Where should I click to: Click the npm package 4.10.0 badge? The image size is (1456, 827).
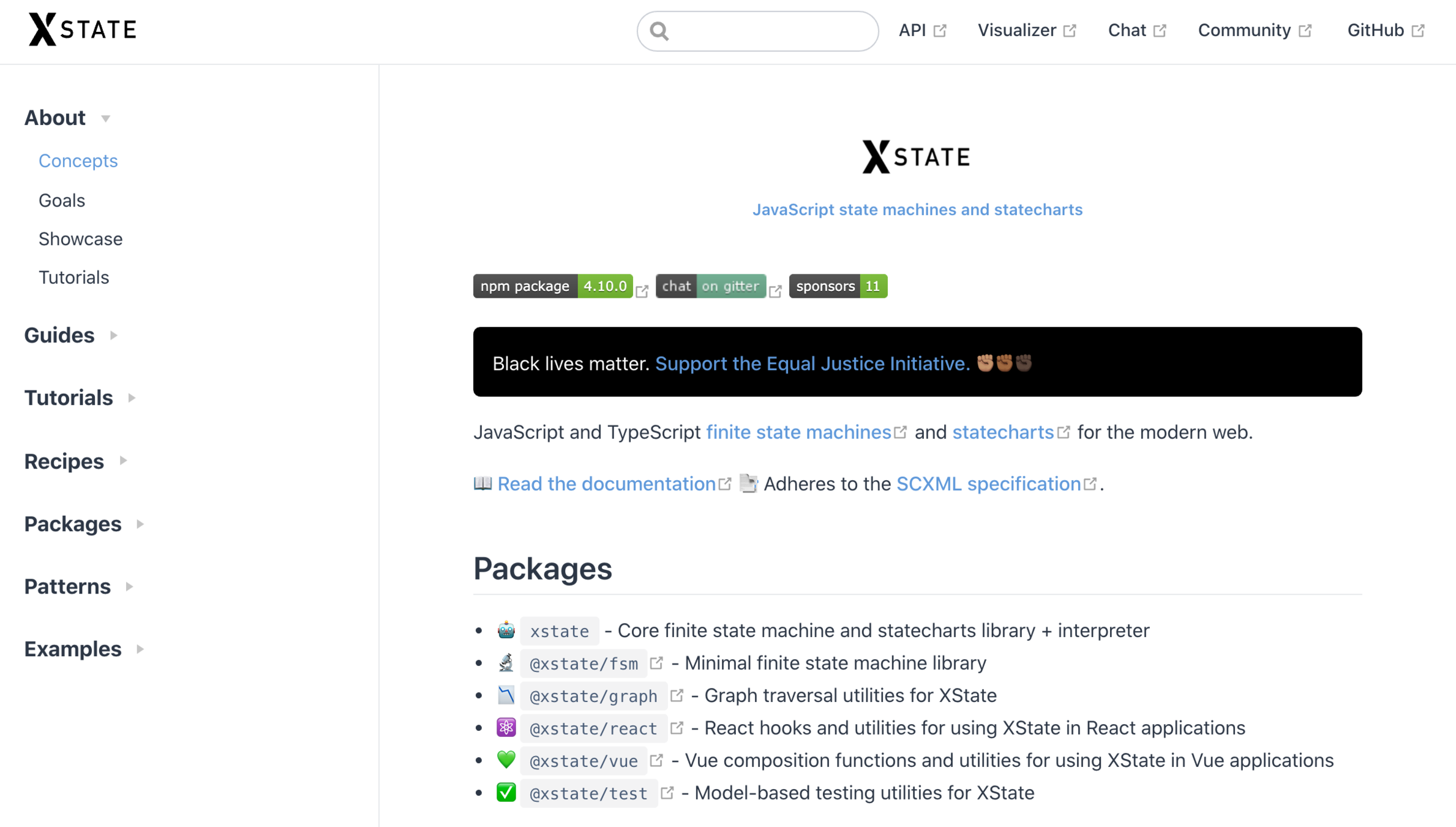[x=552, y=286]
